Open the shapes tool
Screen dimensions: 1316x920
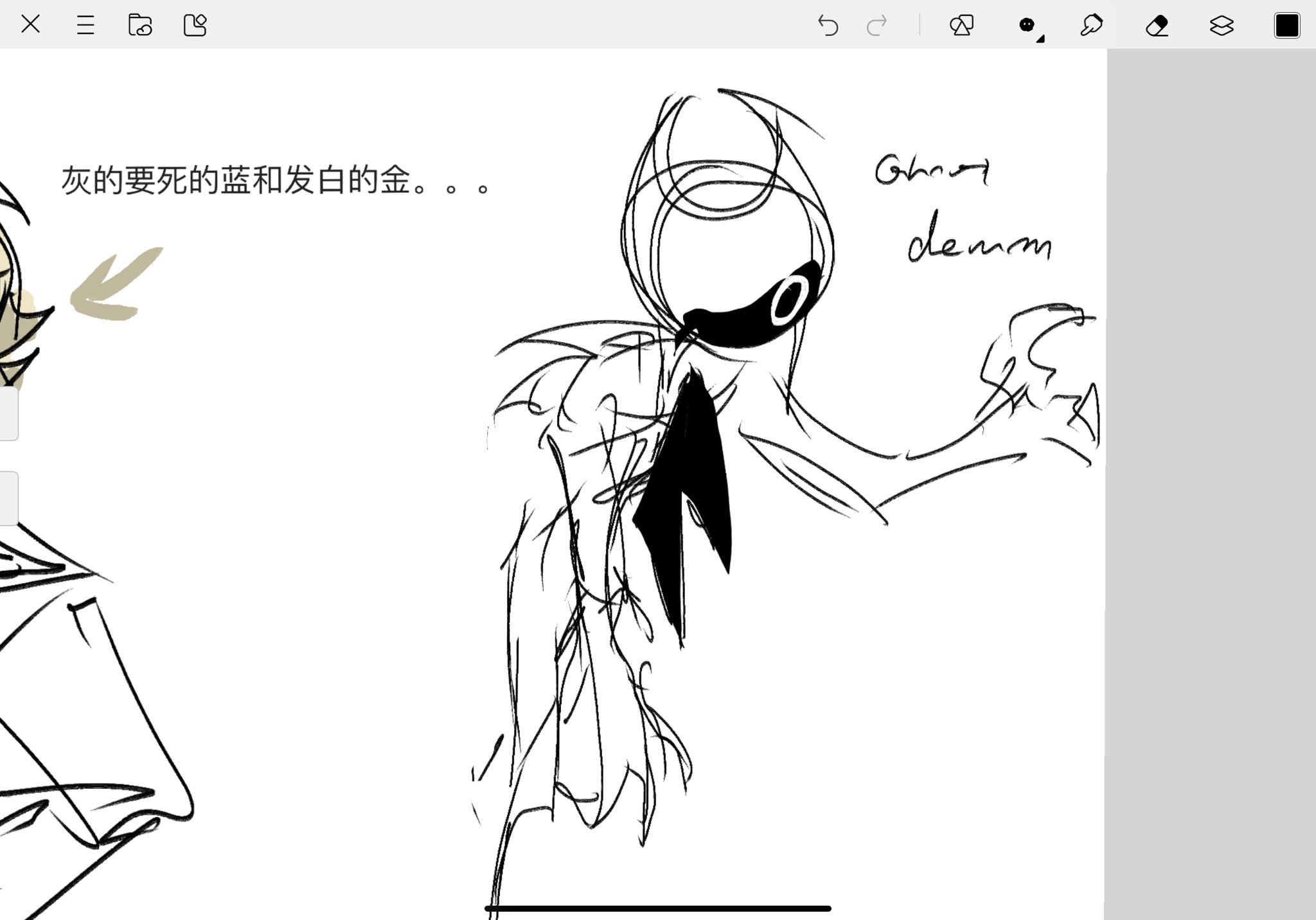pyautogui.click(x=961, y=26)
